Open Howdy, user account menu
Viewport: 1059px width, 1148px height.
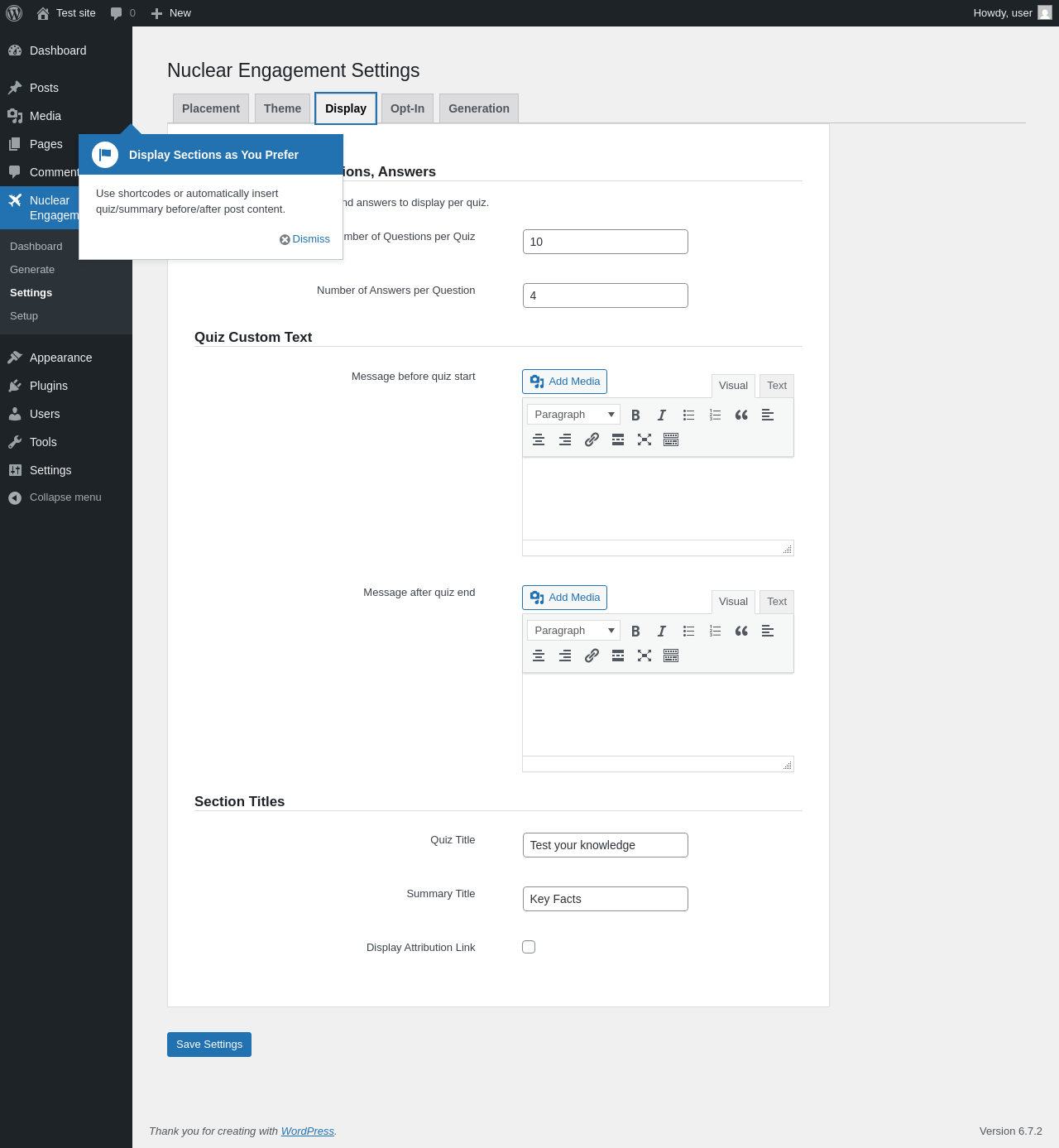click(x=1012, y=13)
